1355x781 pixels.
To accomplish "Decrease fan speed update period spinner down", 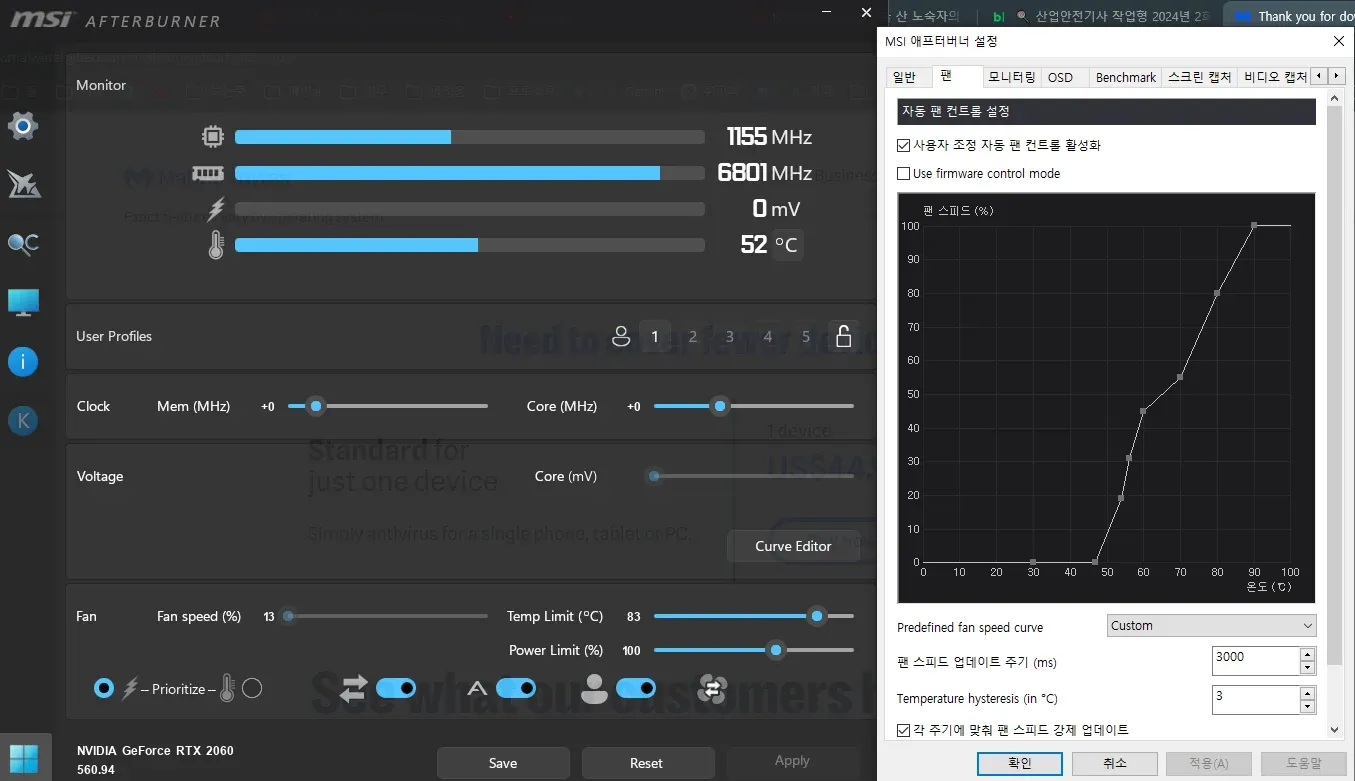I will coord(1307,668).
